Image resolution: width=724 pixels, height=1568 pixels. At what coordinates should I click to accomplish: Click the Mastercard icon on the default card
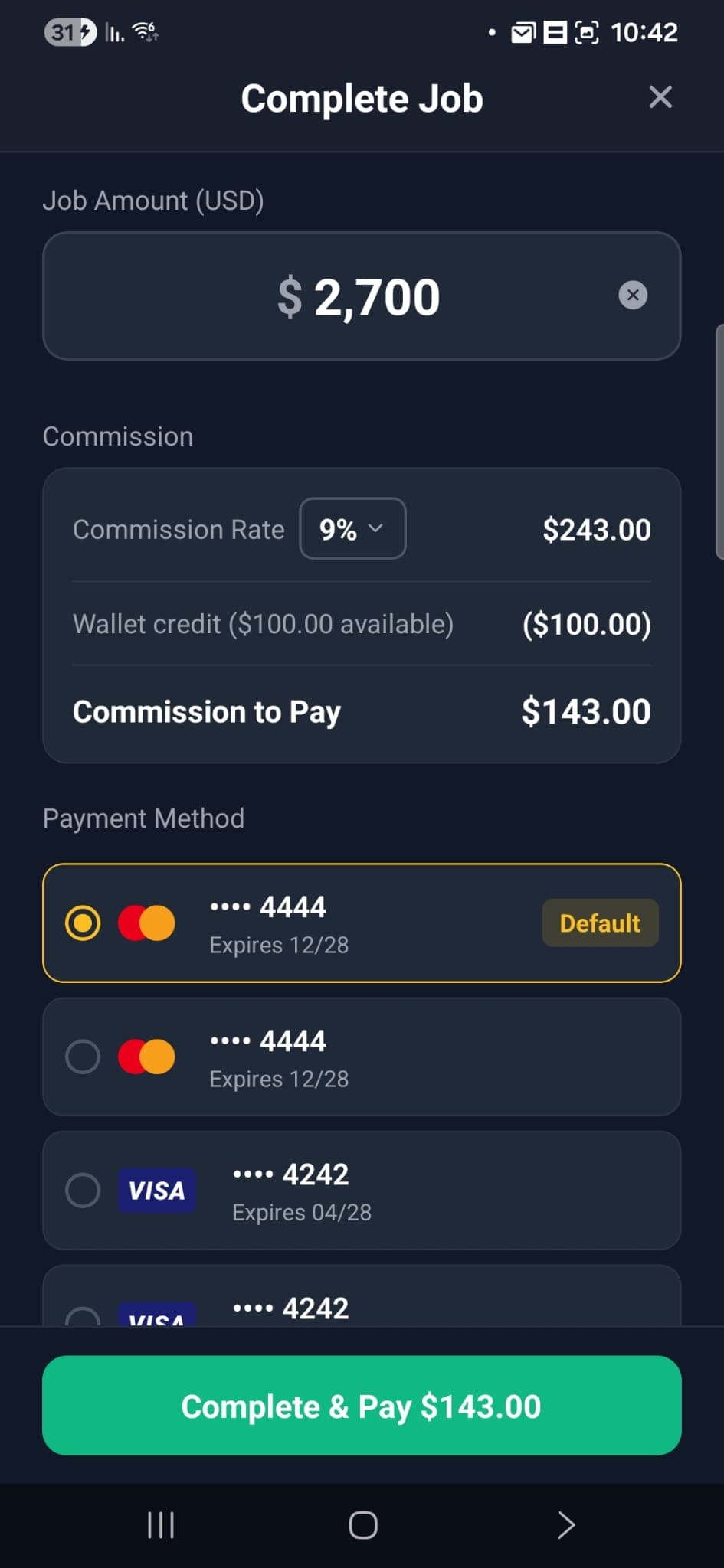(146, 923)
